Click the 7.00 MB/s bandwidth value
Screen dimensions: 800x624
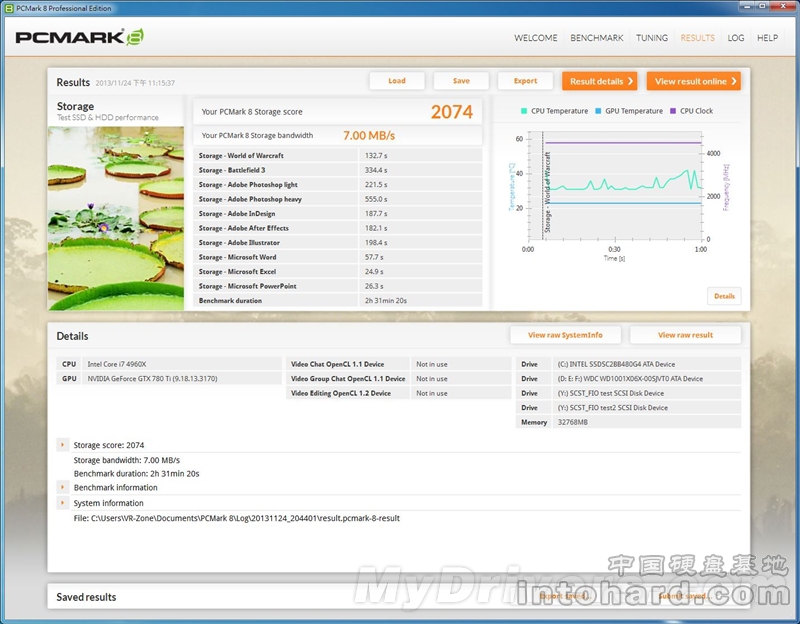point(369,136)
